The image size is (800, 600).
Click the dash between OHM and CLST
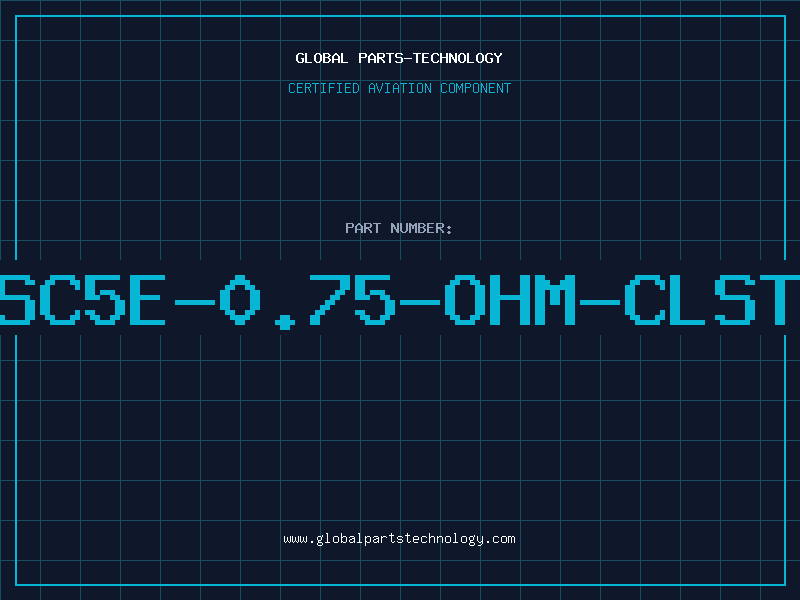point(600,302)
